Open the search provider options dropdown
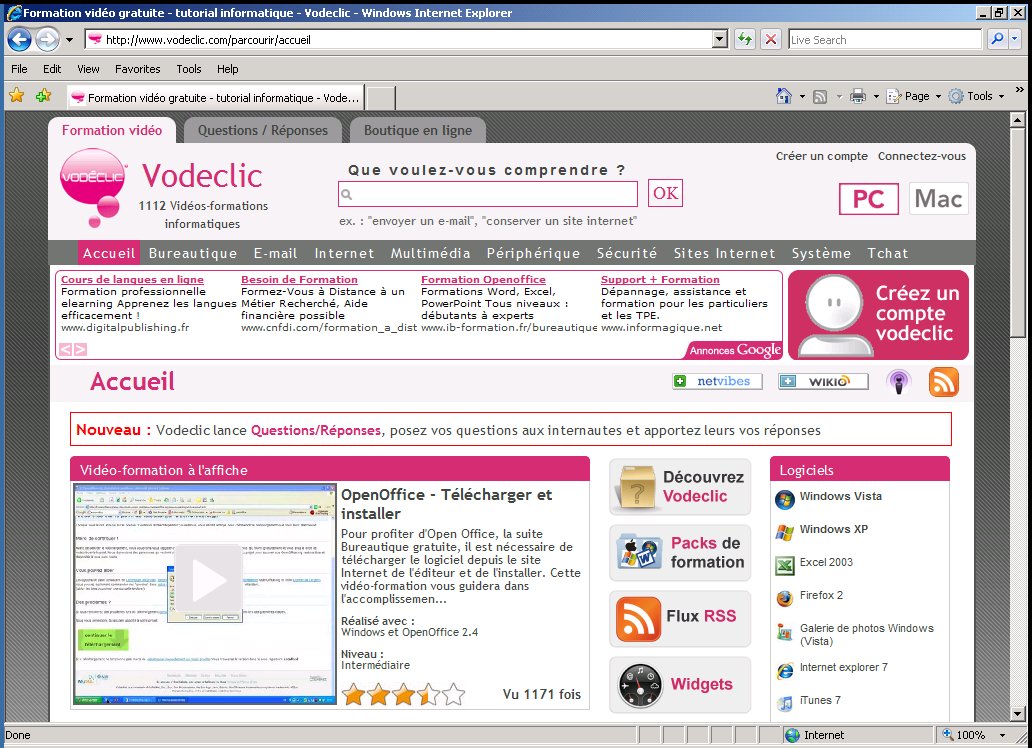Image resolution: width=1032 pixels, height=748 pixels. click(1014, 40)
